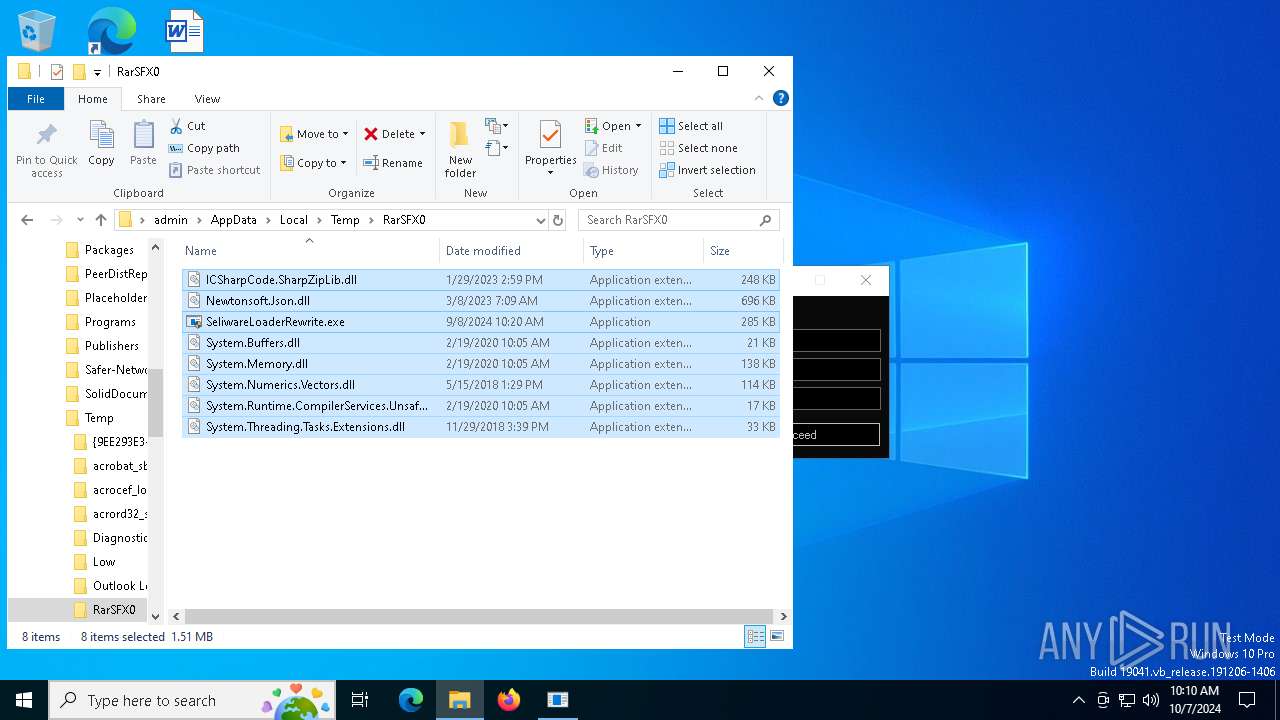
Task: Switch to Details view layout
Action: [756, 636]
